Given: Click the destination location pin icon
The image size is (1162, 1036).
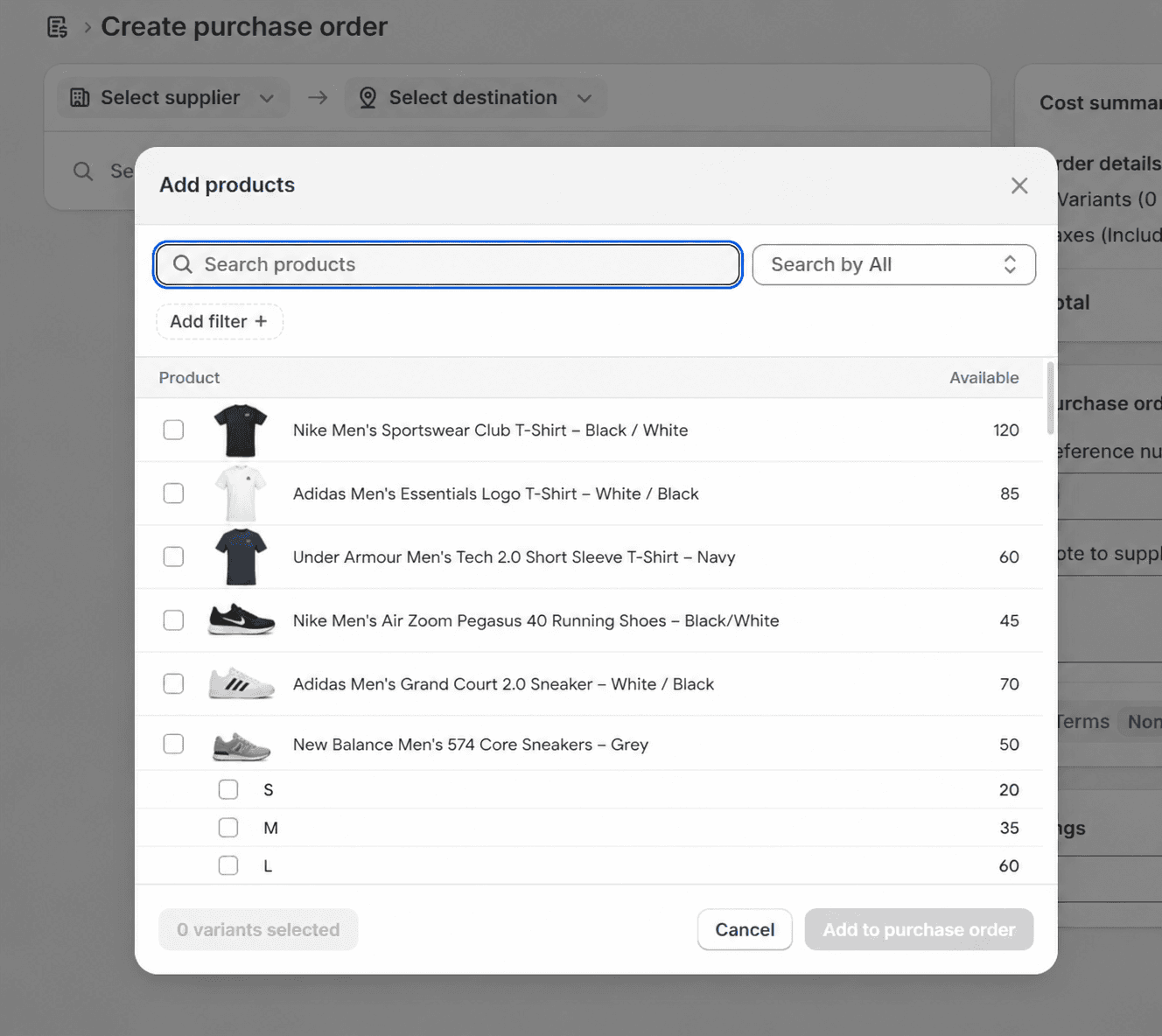Looking at the screenshot, I should (x=367, y=97).
